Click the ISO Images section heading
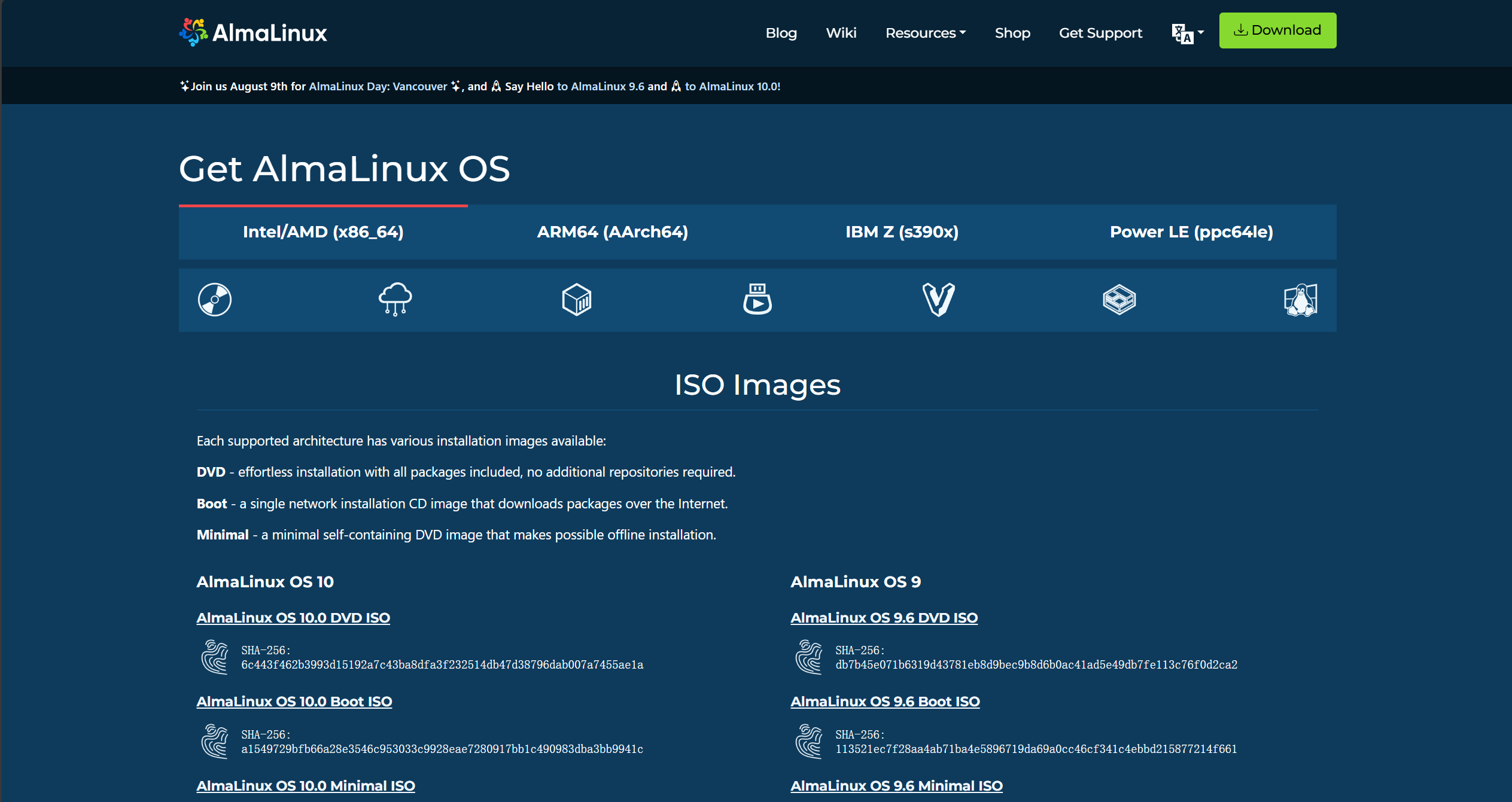 point(757,385)
